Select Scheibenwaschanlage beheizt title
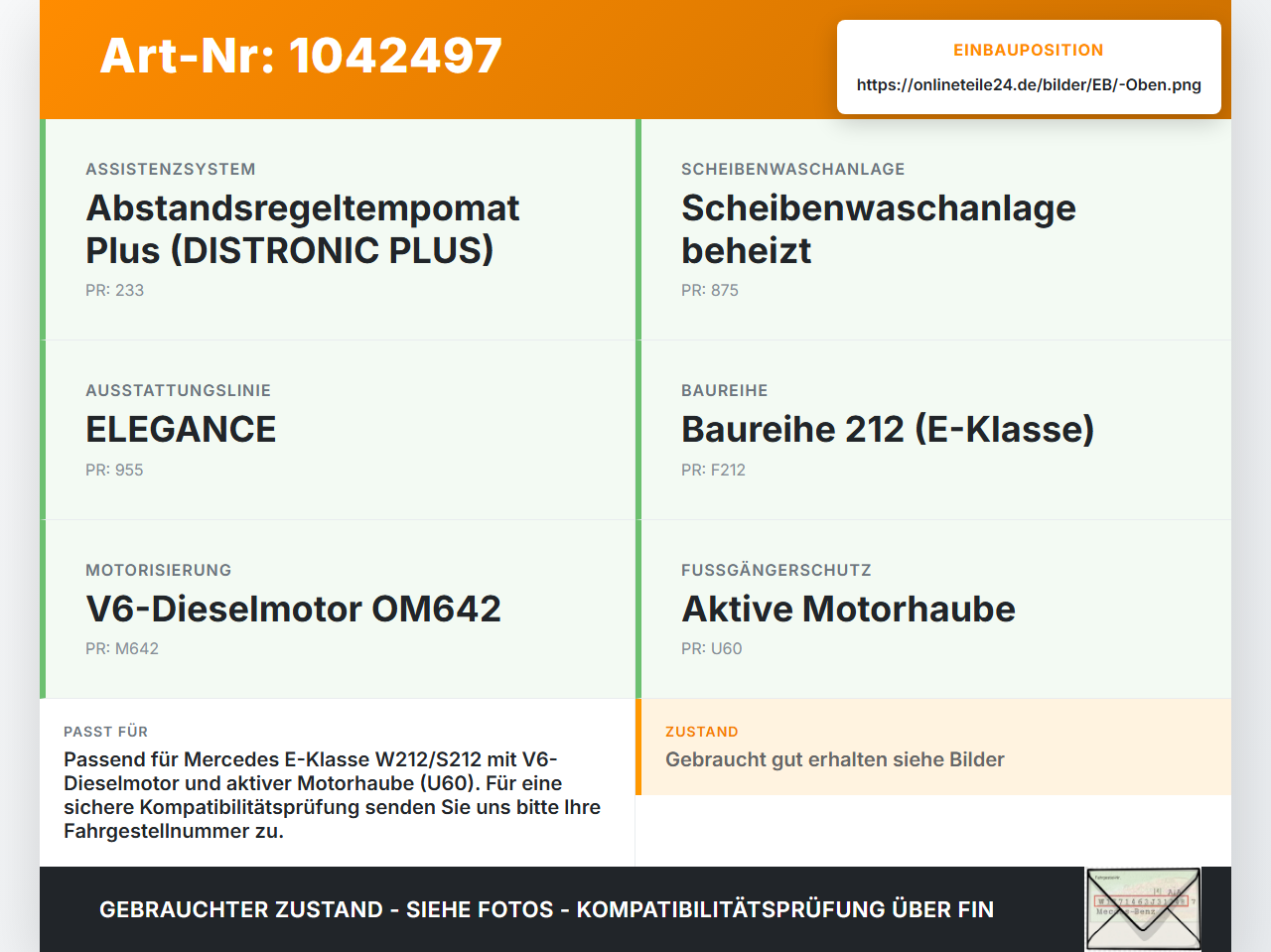This screenshot has width=1271, height=952. pos(879,228)
